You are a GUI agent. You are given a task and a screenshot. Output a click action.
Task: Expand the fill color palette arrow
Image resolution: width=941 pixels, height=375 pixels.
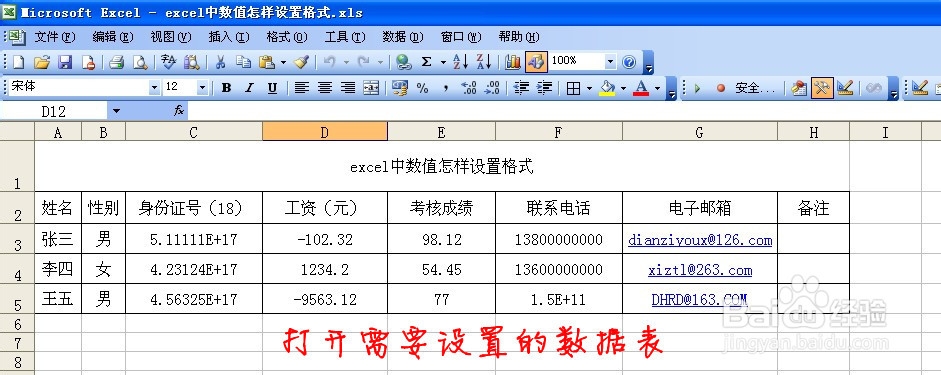pos(624,88)
